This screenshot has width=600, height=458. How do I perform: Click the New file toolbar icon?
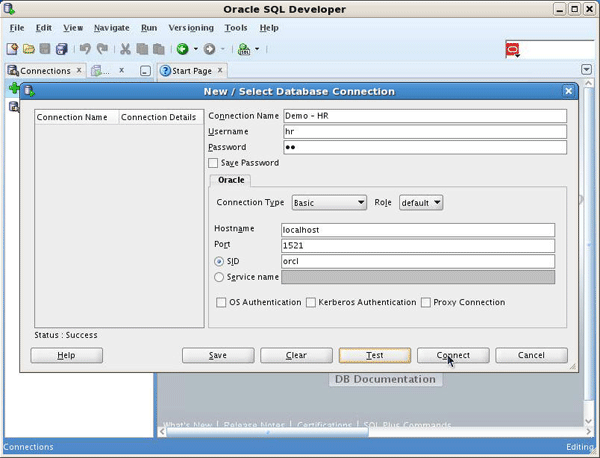(x=12, y=49)
